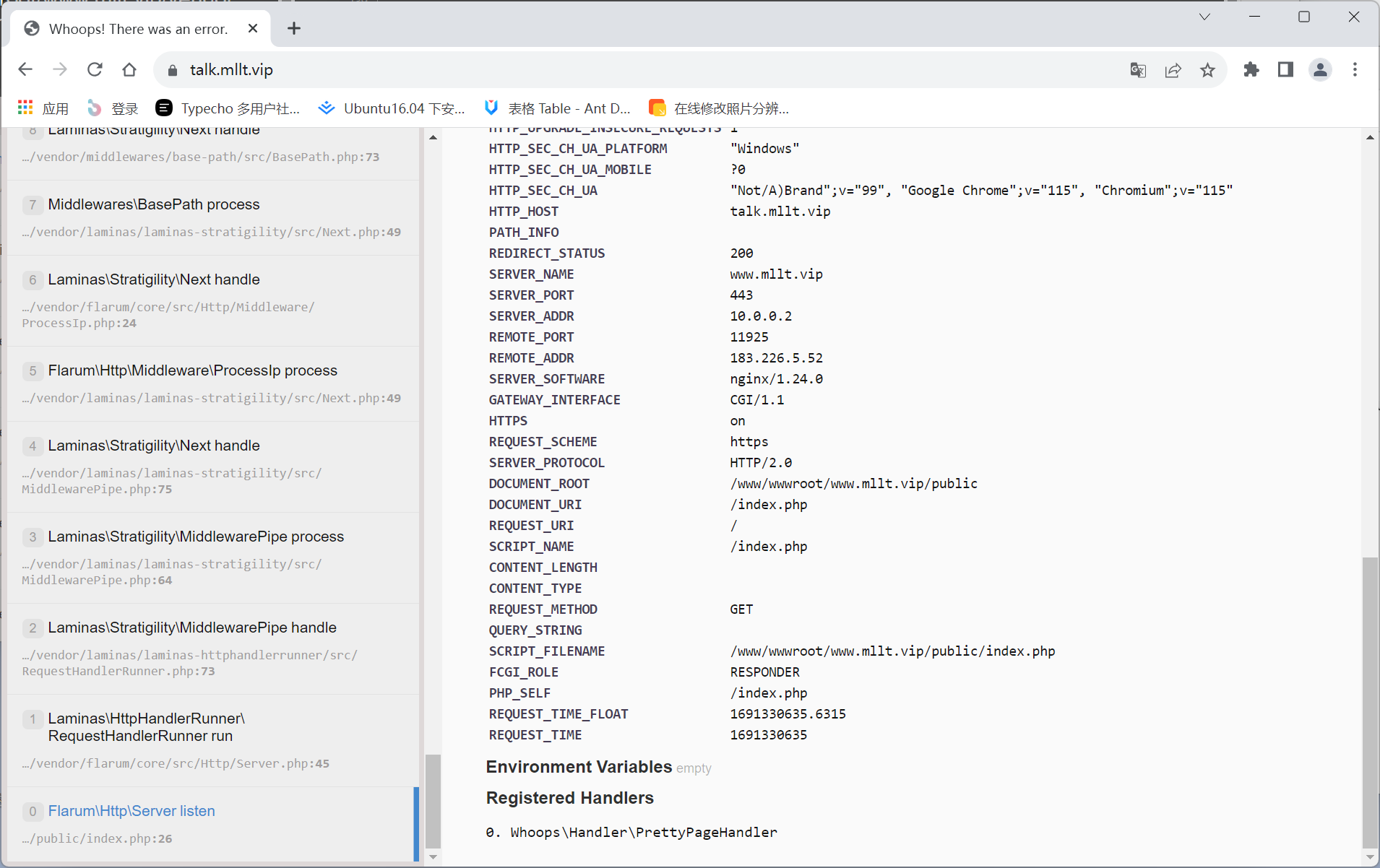Close the 'Whoops! There was an error.' tab
Screen dimensions: 1380x868
coord(253,28)
